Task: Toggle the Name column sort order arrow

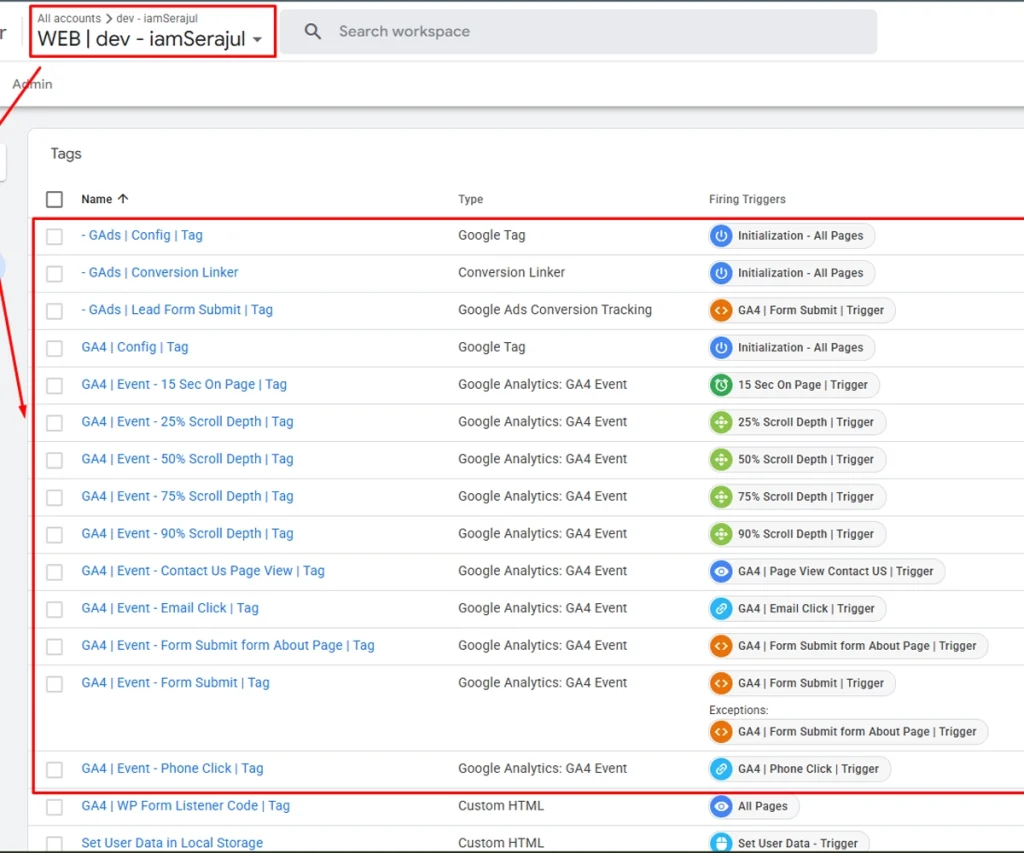Action: coord(125,199)
